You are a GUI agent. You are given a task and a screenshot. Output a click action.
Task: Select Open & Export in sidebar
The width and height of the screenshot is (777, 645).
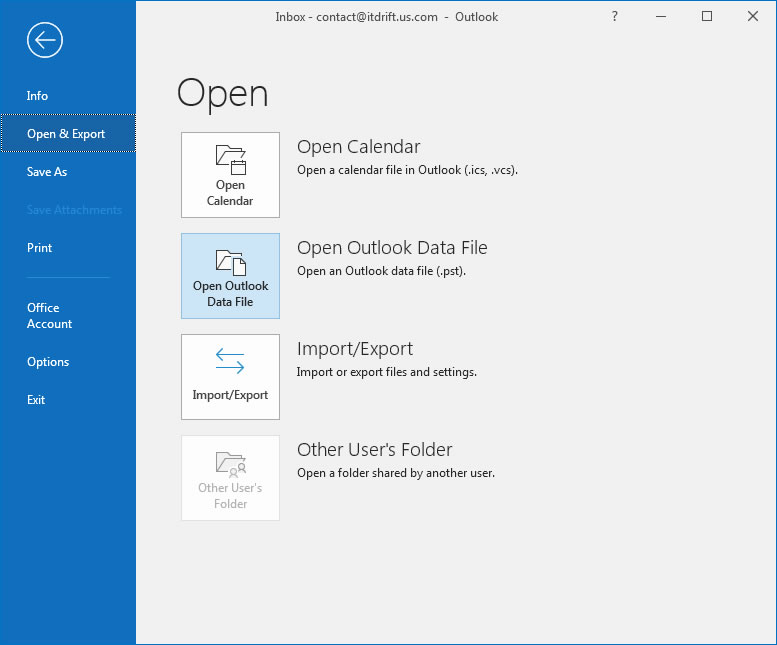(x=68, y=133)
